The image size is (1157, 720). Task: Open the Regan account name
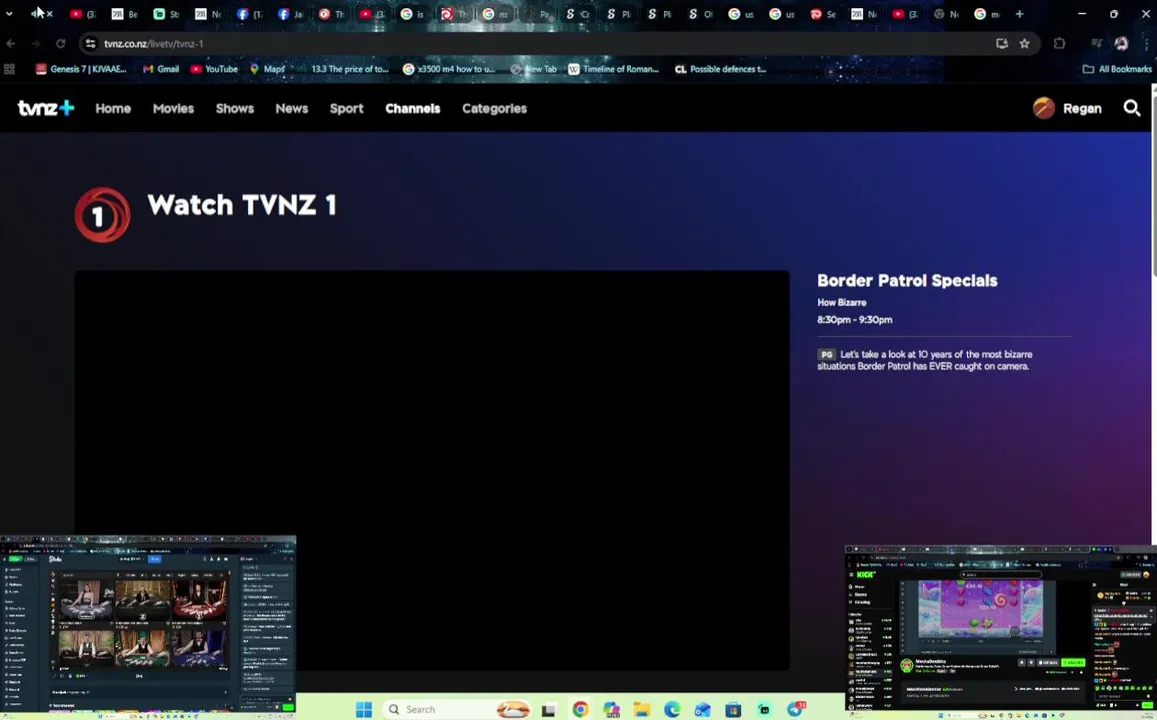pyautogui.click(x=1082, y=108)
